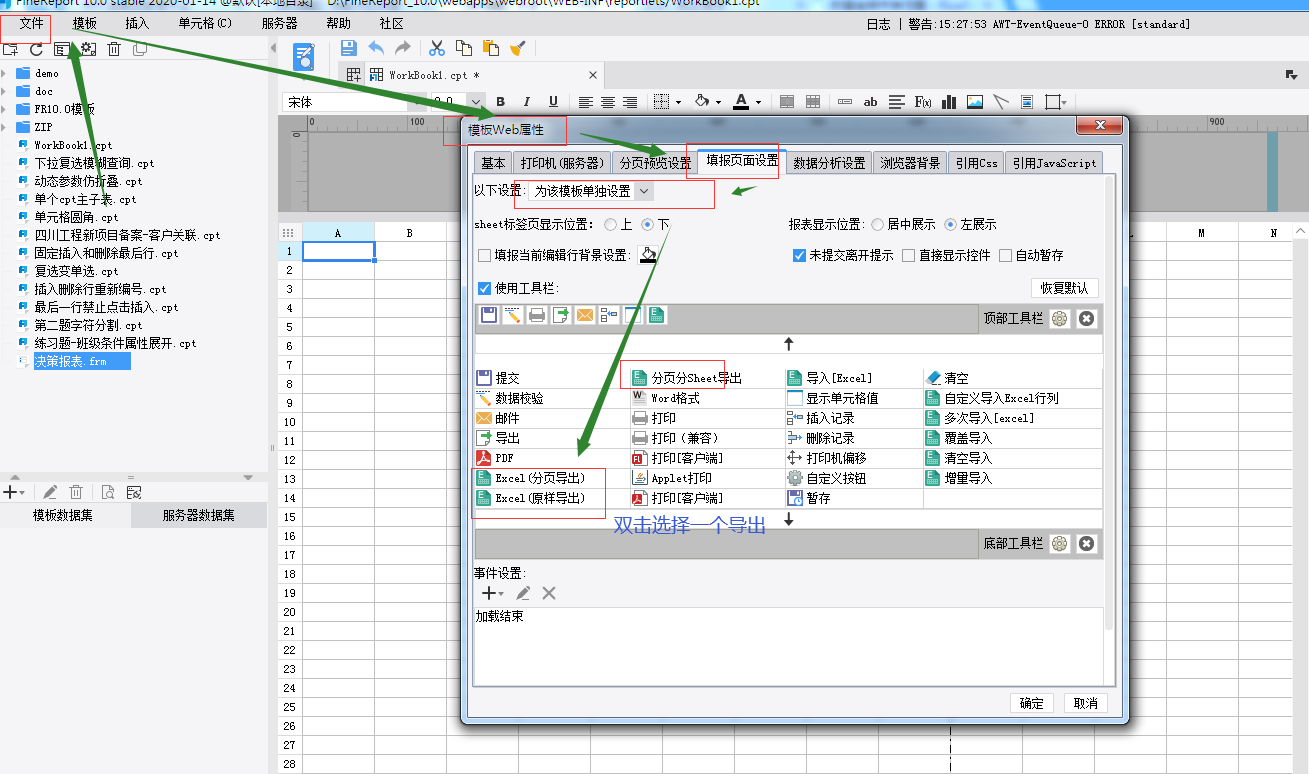The height and width of the screenshot is (774, 1309).
Task: Click the 确定 button
Action: click(1031, 703)
